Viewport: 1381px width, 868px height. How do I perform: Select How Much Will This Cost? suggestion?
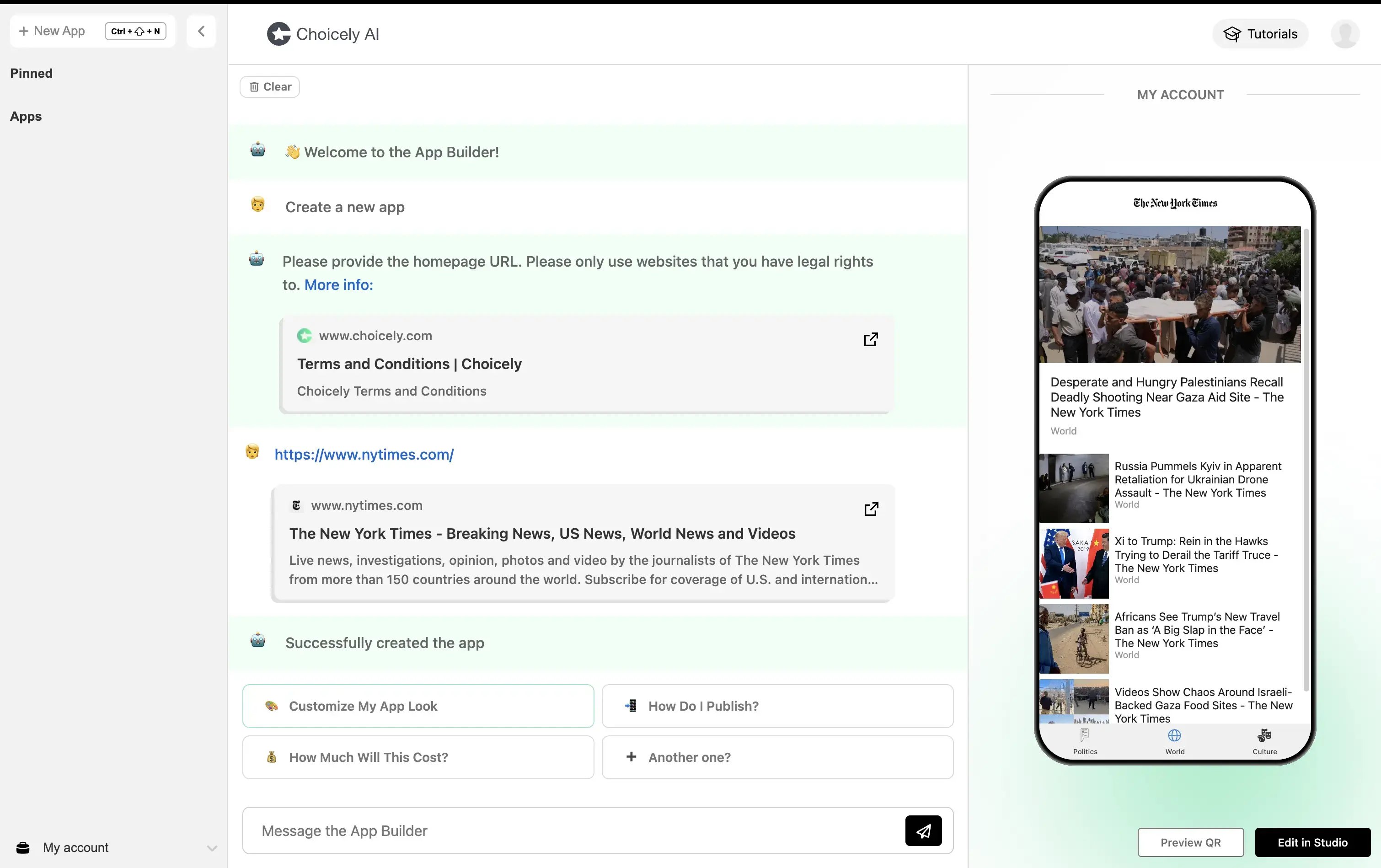(x=418, y=757)
